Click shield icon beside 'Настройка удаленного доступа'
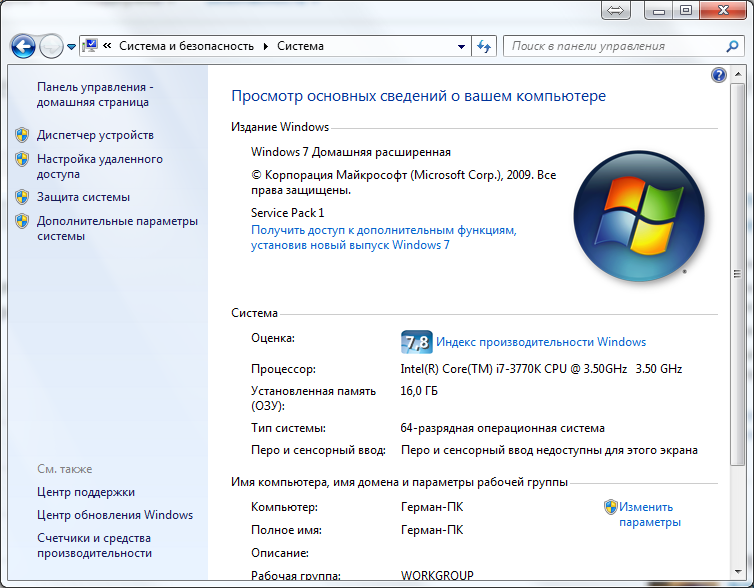The width and height of the screenshot is (754, 588). pyautogui.click(x=22, y=159)
